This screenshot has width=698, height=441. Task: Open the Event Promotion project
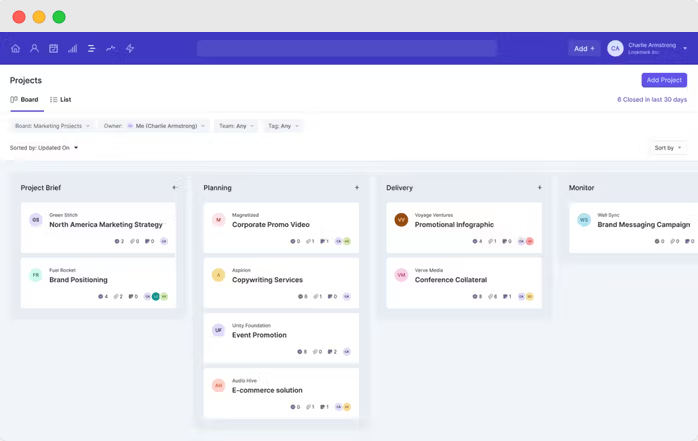pos(259,335)
